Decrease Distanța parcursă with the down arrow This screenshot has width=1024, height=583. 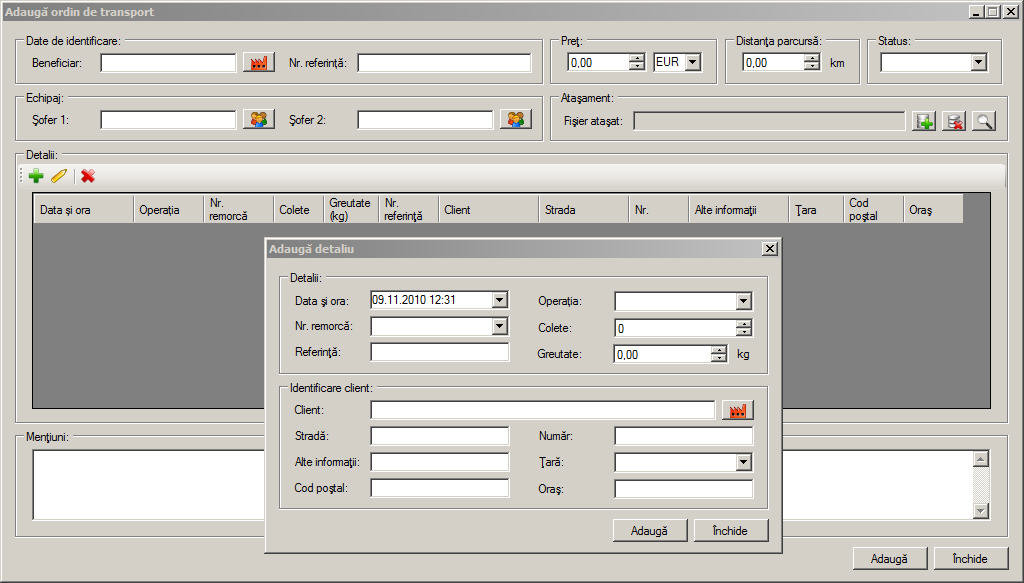pos(812,66)
